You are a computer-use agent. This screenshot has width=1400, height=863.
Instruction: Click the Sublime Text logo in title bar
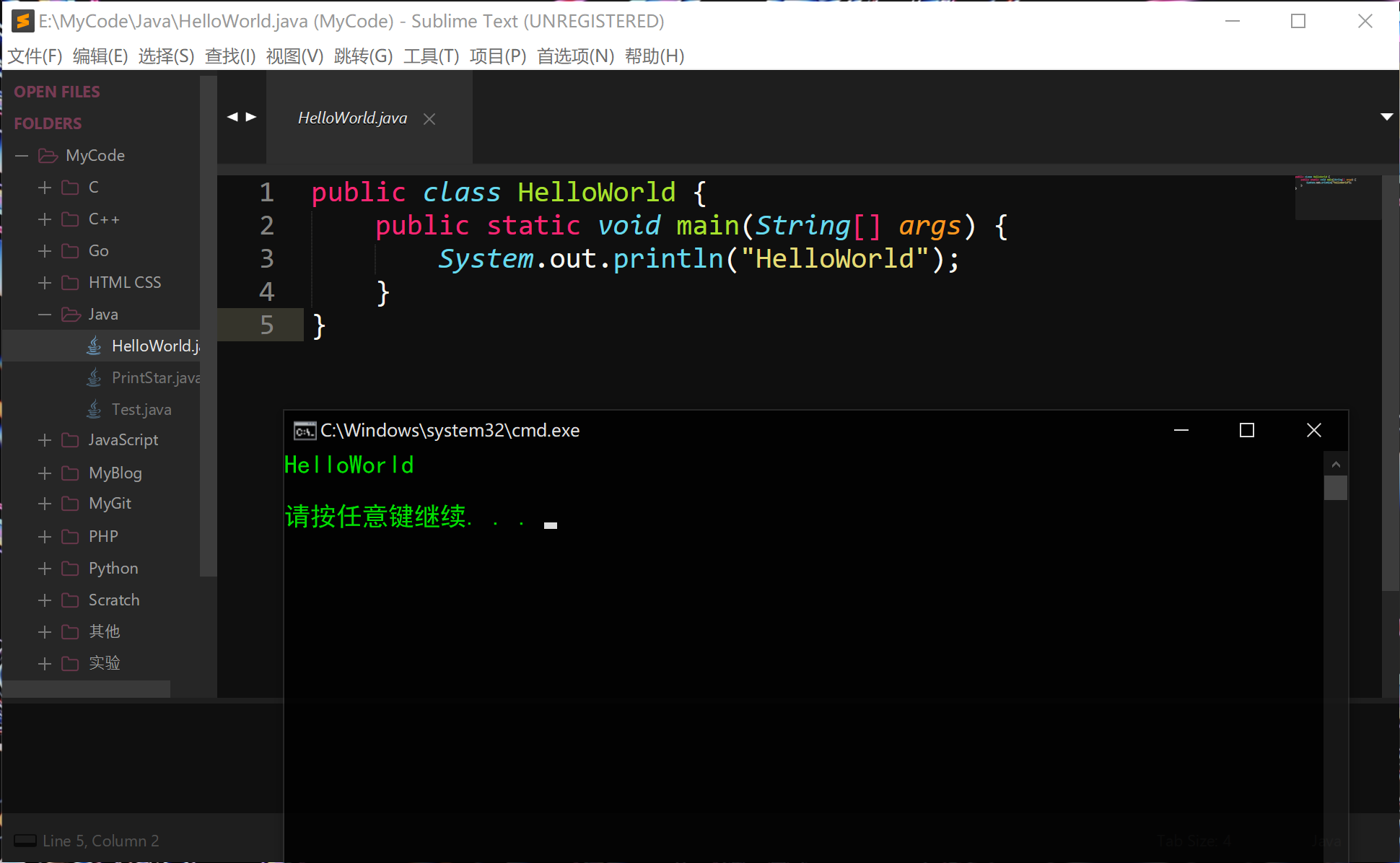[x=23, y=21]
